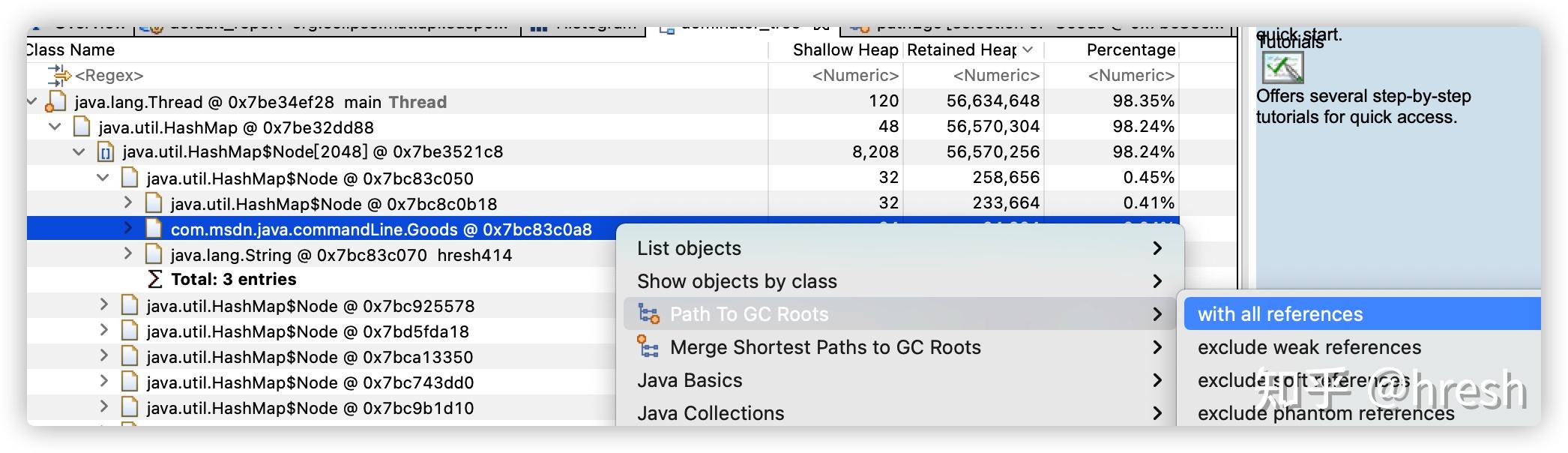Collapse the java.lang.Thread main node
Image resolution: width=1568 pixels, height=453 pixels.
[x=32, y=101]
